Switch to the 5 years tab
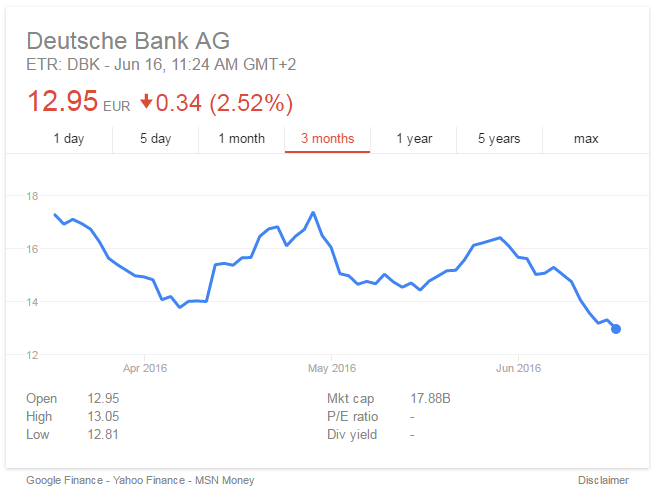The height and width of the screenshot is (491, 656). 499,139
